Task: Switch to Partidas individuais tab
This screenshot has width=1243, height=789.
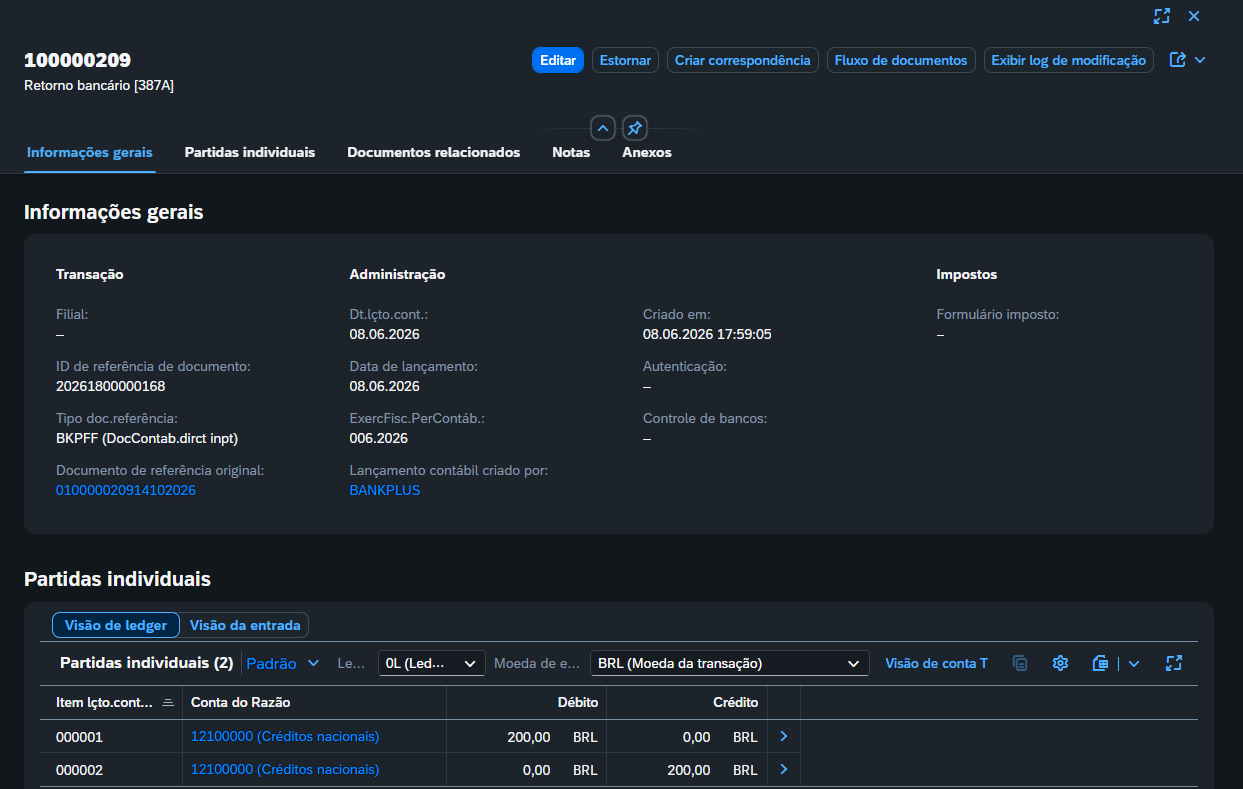Action: tap(250, 153)
